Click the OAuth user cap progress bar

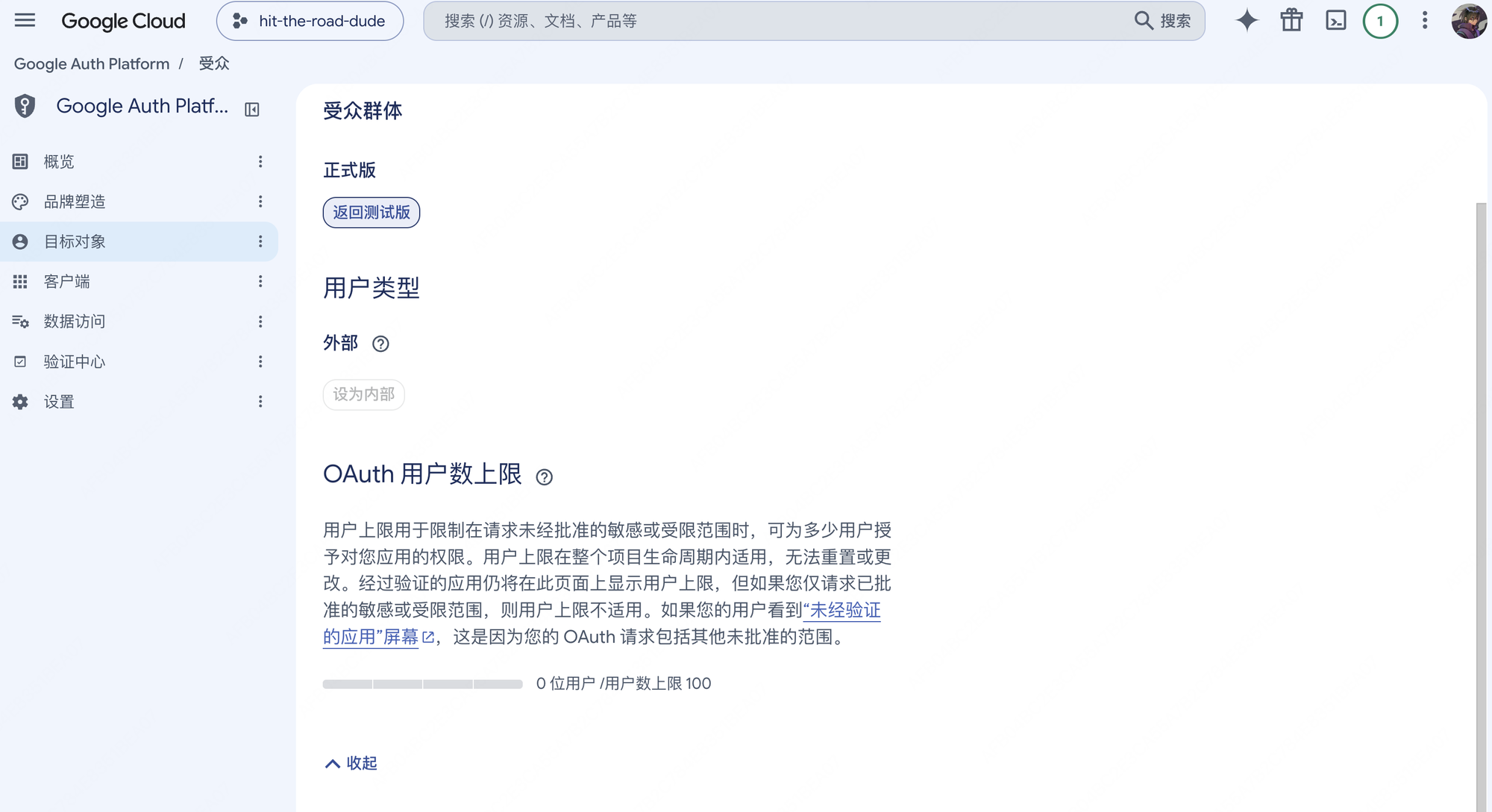pos(422,684)
